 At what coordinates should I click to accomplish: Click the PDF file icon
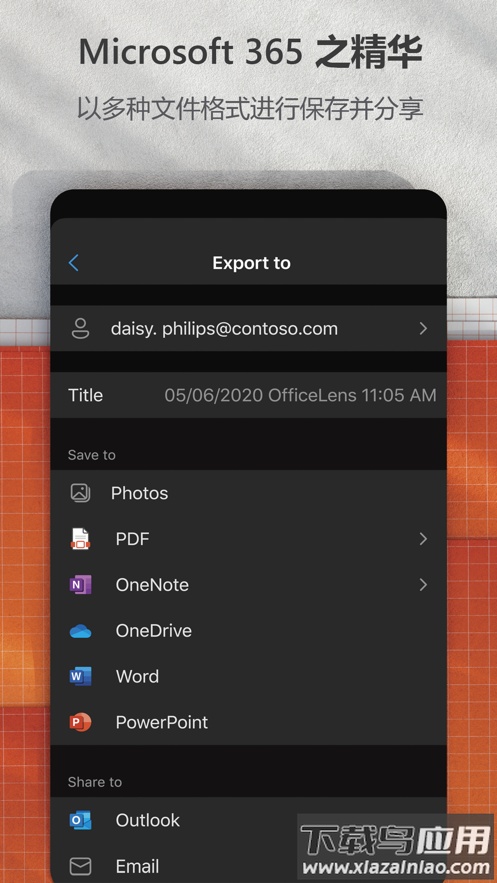point(80,538)
